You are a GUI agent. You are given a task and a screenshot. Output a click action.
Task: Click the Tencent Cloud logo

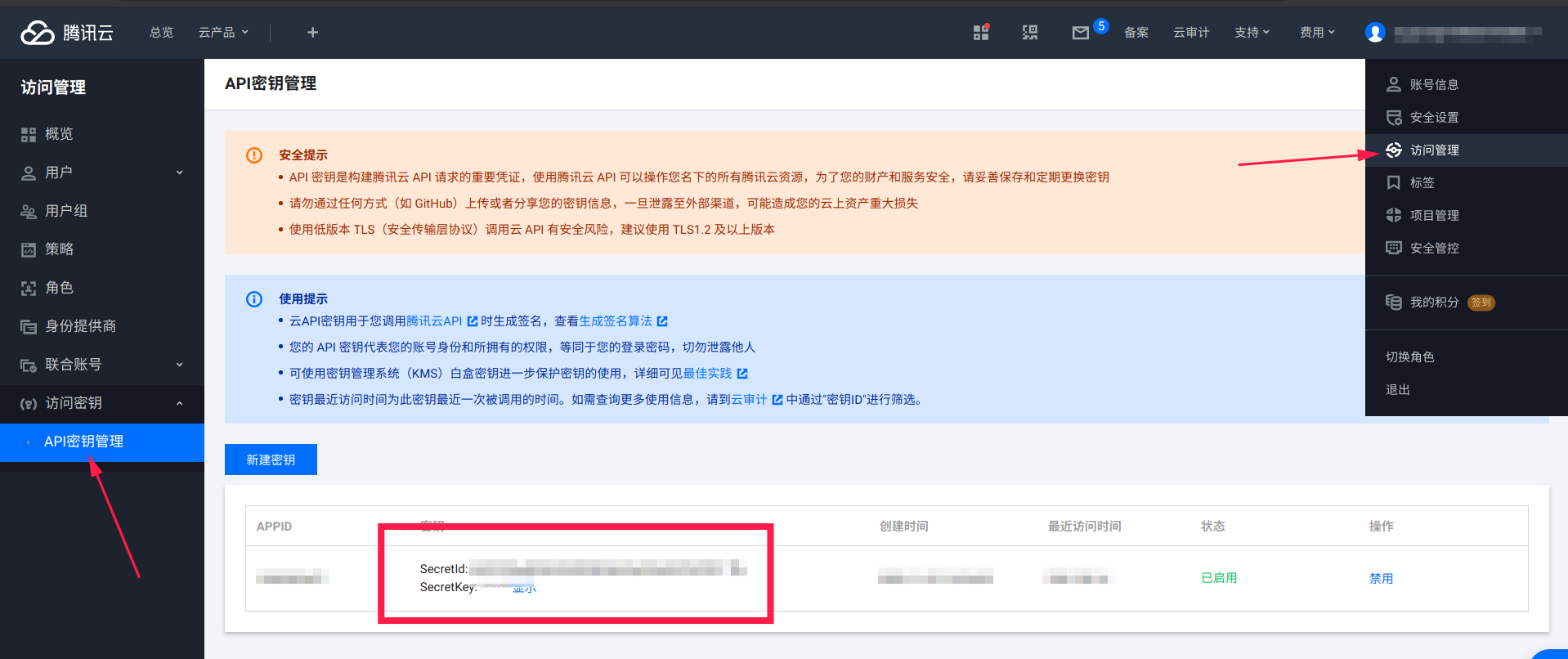tap(67, 33)
